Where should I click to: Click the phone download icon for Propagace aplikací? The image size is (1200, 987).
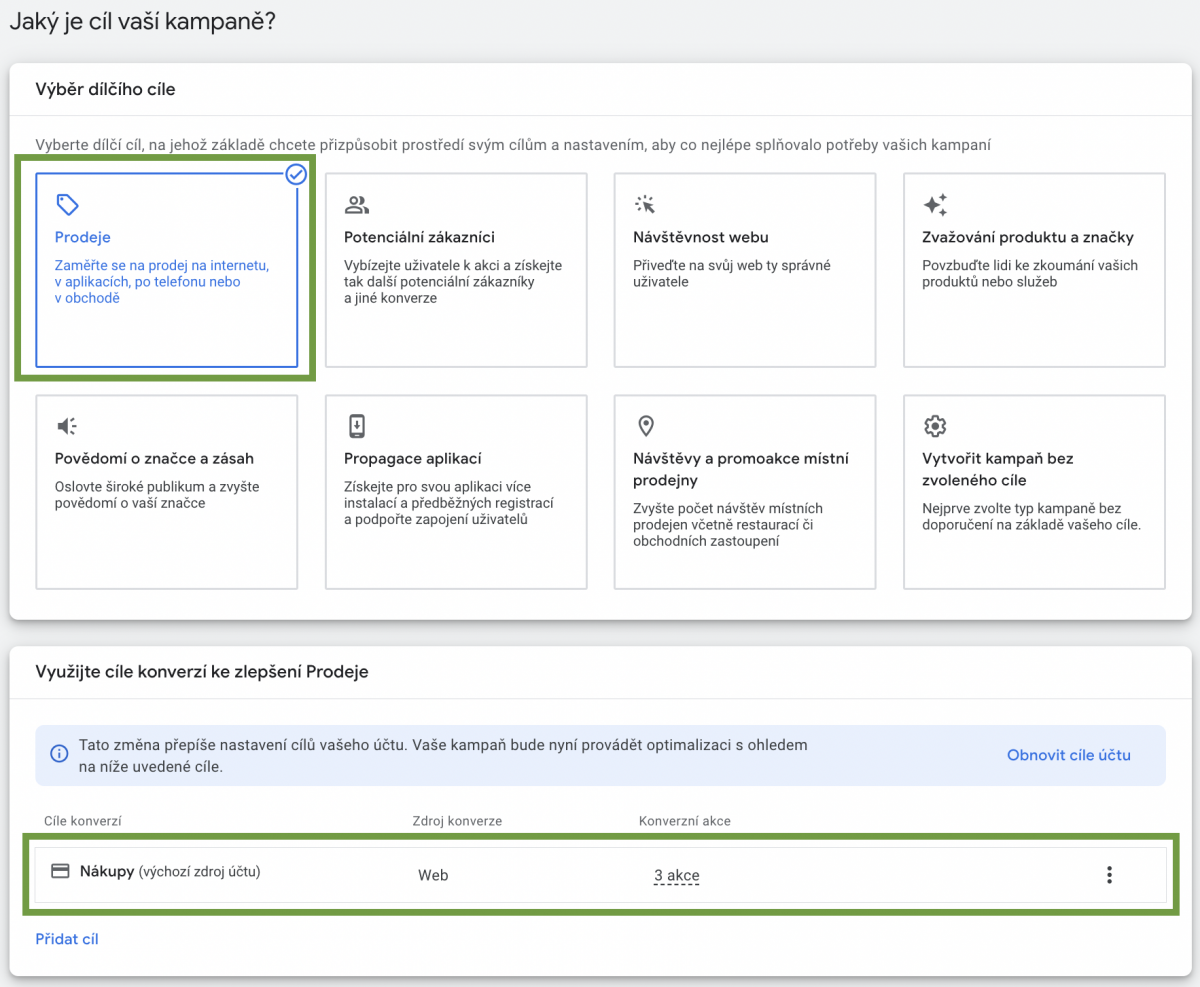(x=356, y=426)
